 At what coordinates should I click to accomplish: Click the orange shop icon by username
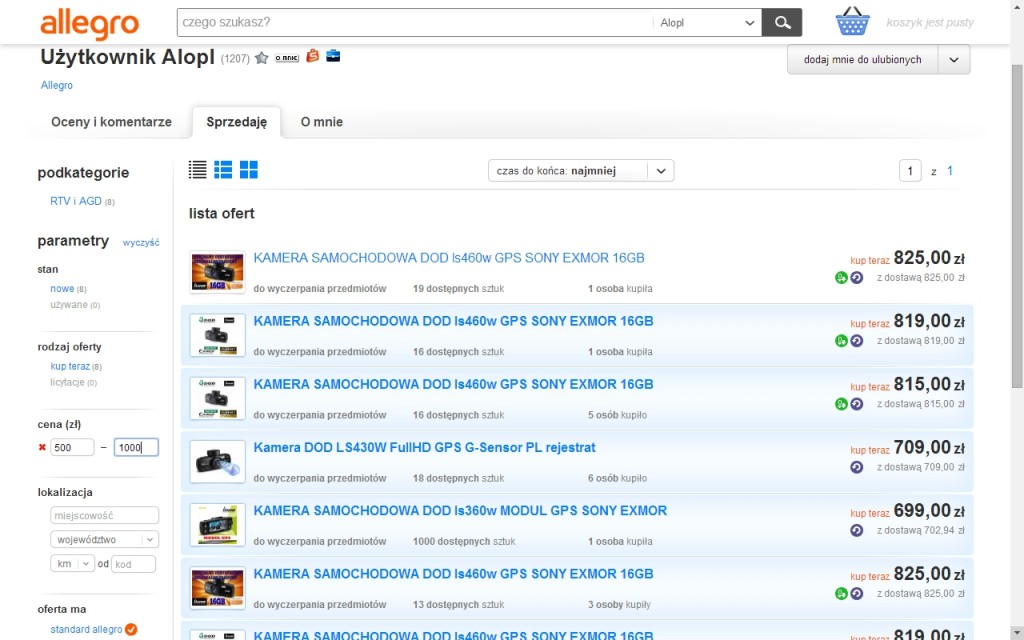(x=313, y=56)
